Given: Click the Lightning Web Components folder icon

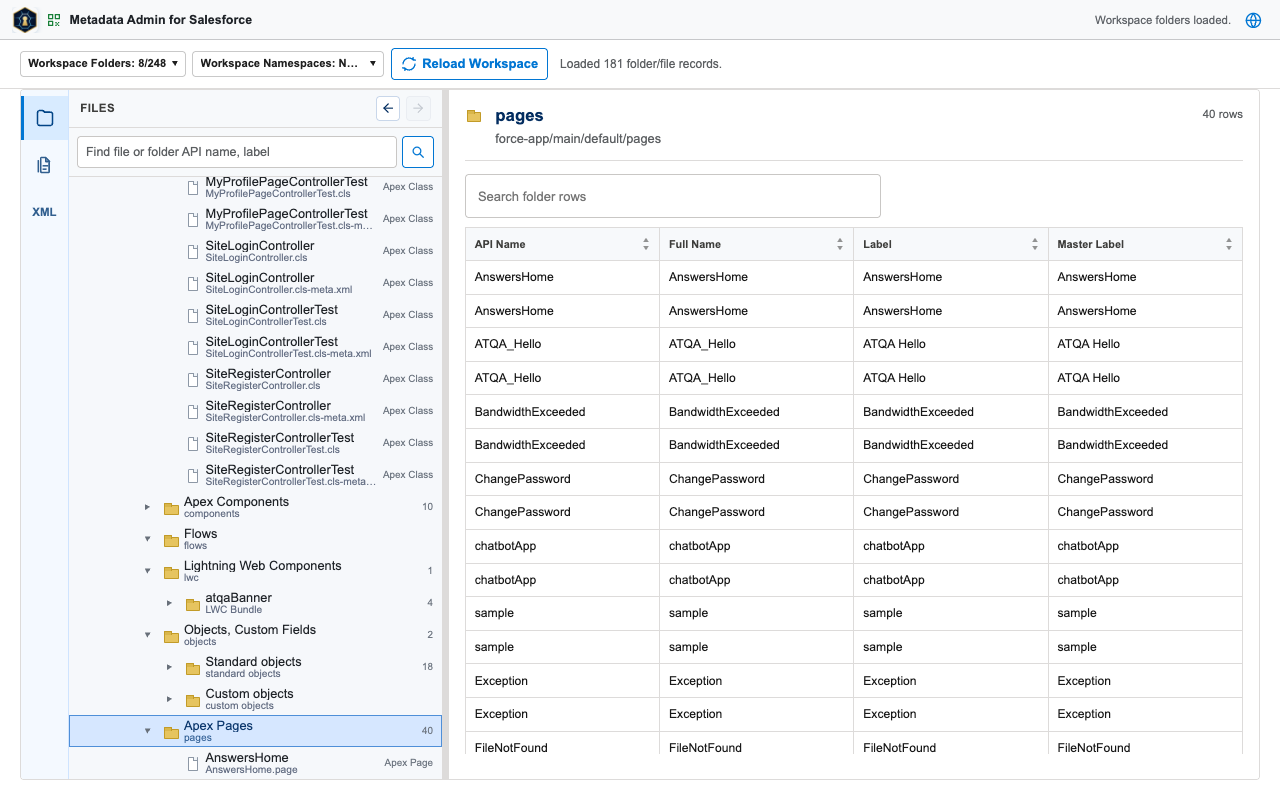Looking at the screenshot, I should 171,572.
